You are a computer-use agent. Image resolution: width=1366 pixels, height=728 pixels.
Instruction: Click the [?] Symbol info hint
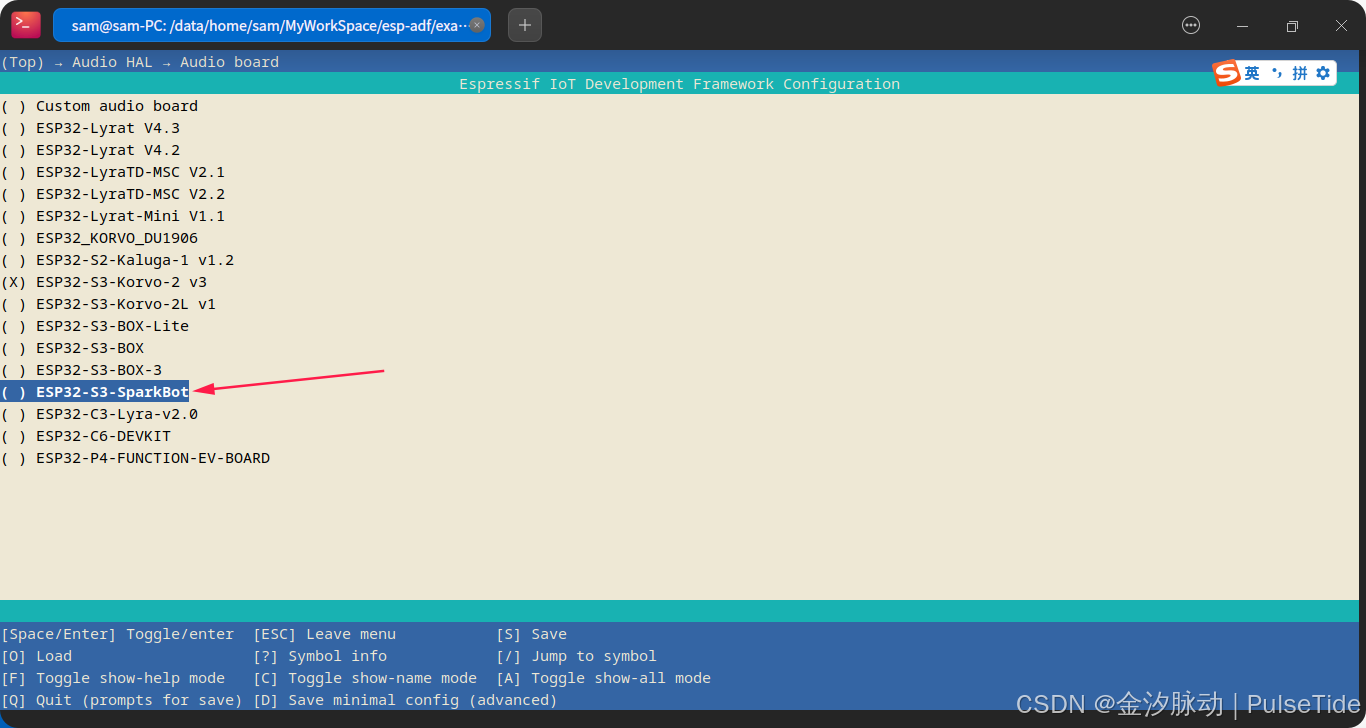319,656
